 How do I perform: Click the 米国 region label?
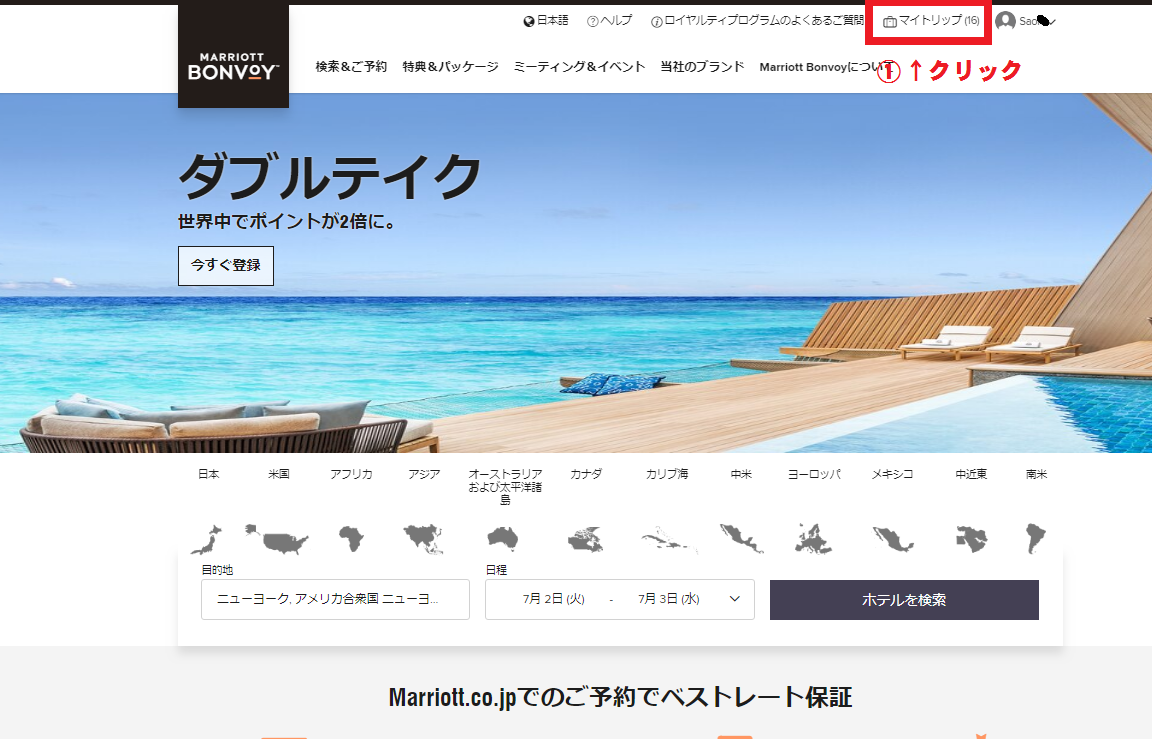[278, 475]
